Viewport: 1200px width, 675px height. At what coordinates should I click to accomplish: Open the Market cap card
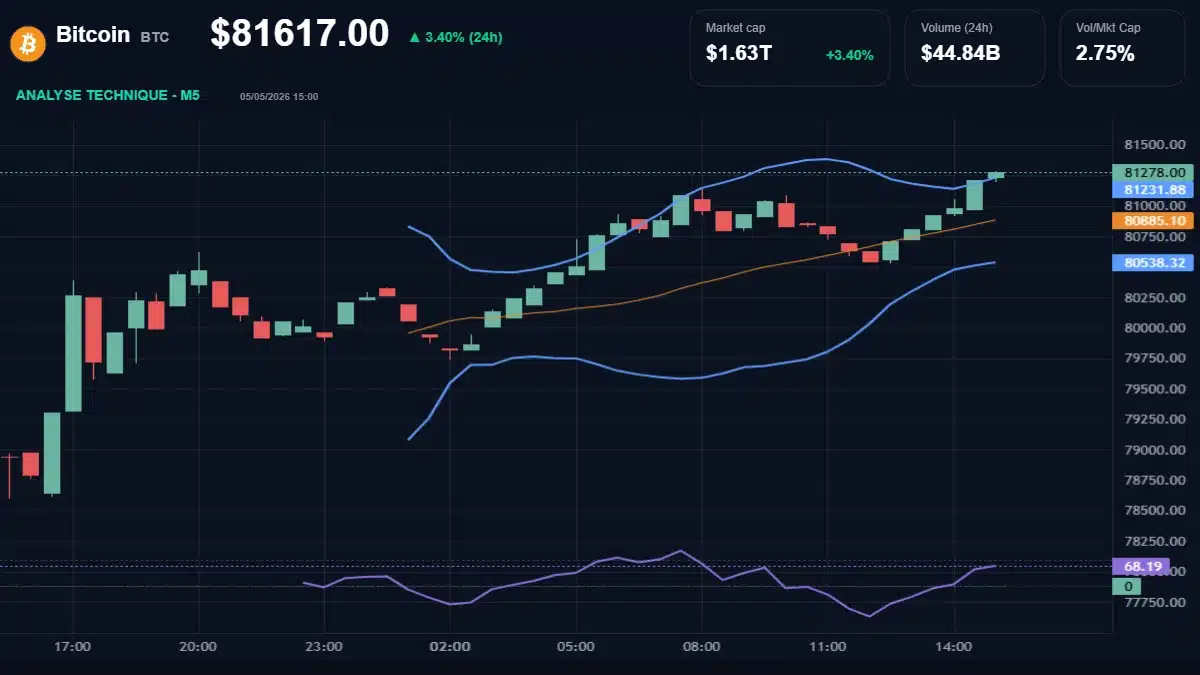(x=790, y=48)
